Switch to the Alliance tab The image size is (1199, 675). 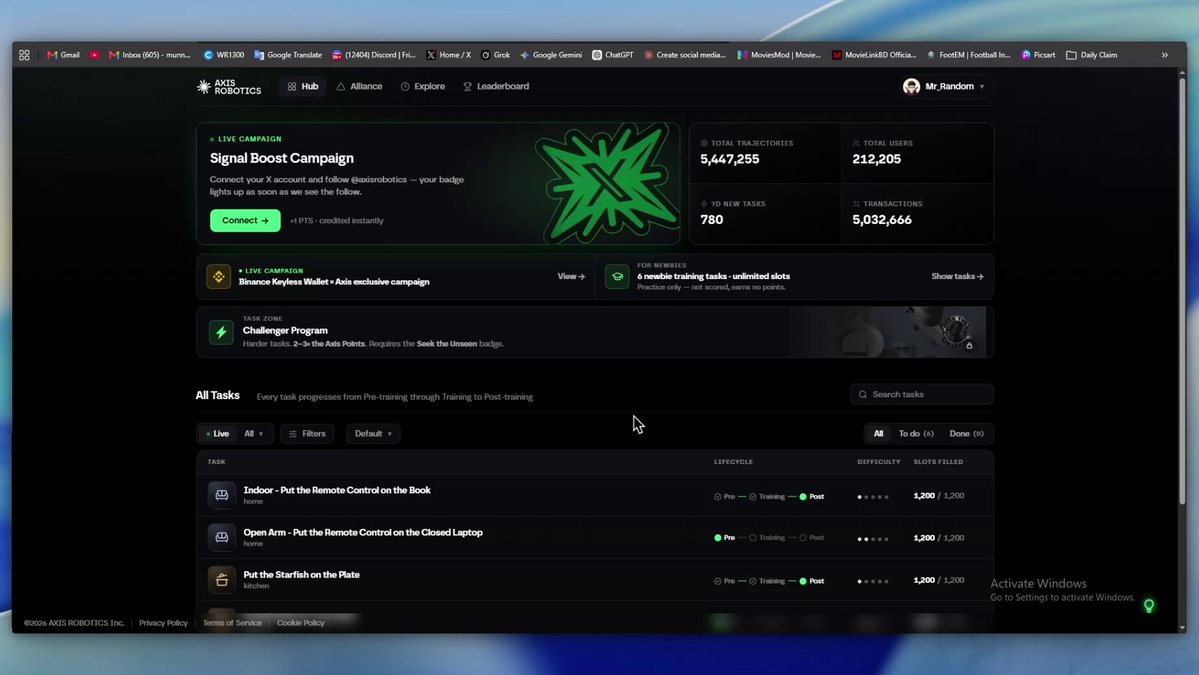point(359,86)
